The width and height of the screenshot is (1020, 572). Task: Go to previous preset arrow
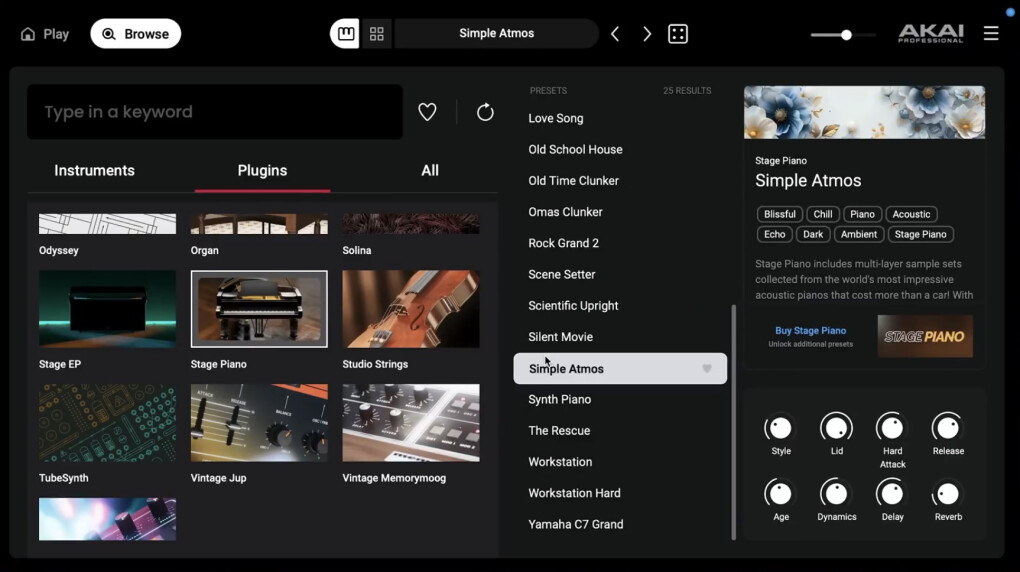[x=615, y=34]
